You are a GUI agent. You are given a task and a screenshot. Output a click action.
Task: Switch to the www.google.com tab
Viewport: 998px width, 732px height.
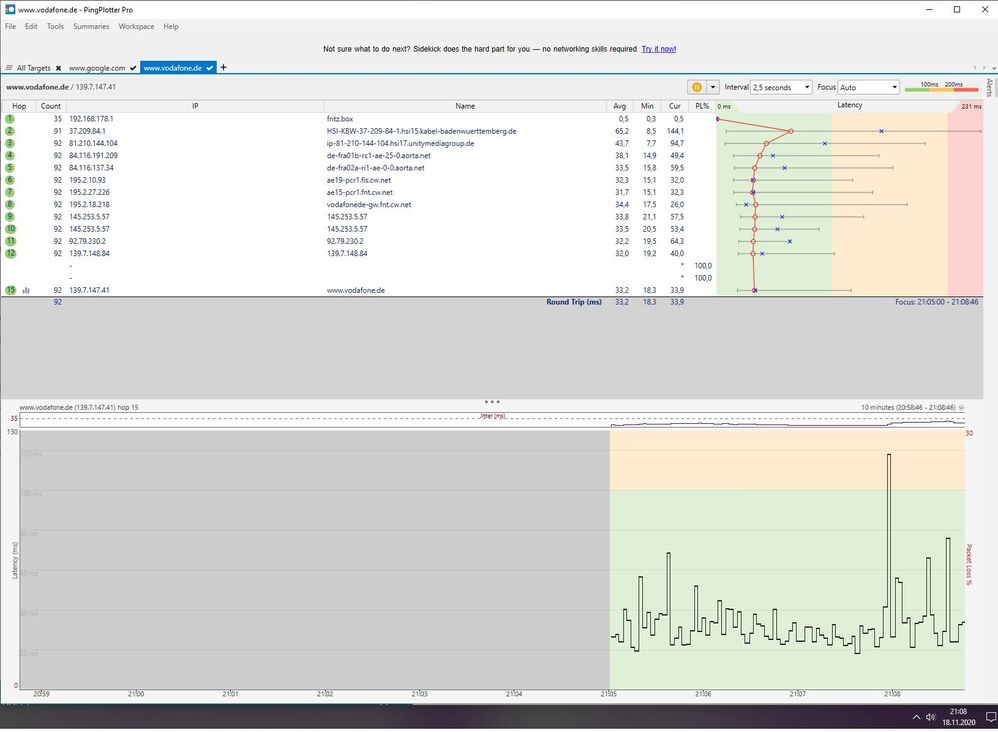pyautogui.click(x=97, y=68)
